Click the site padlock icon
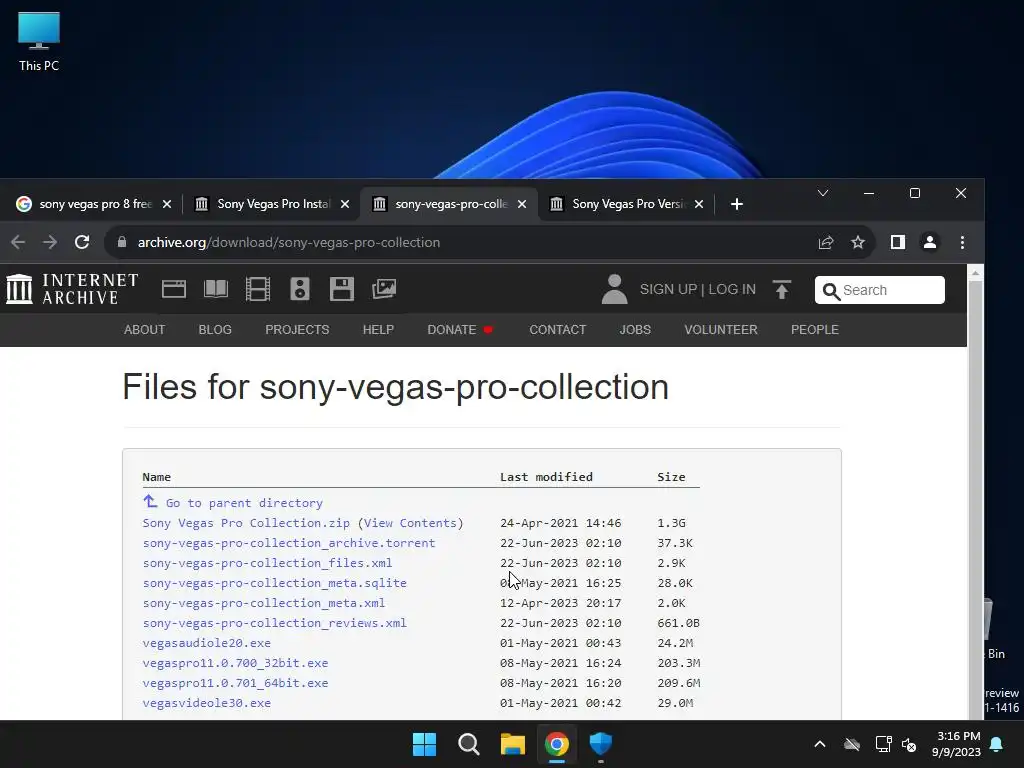 (121, 242)
